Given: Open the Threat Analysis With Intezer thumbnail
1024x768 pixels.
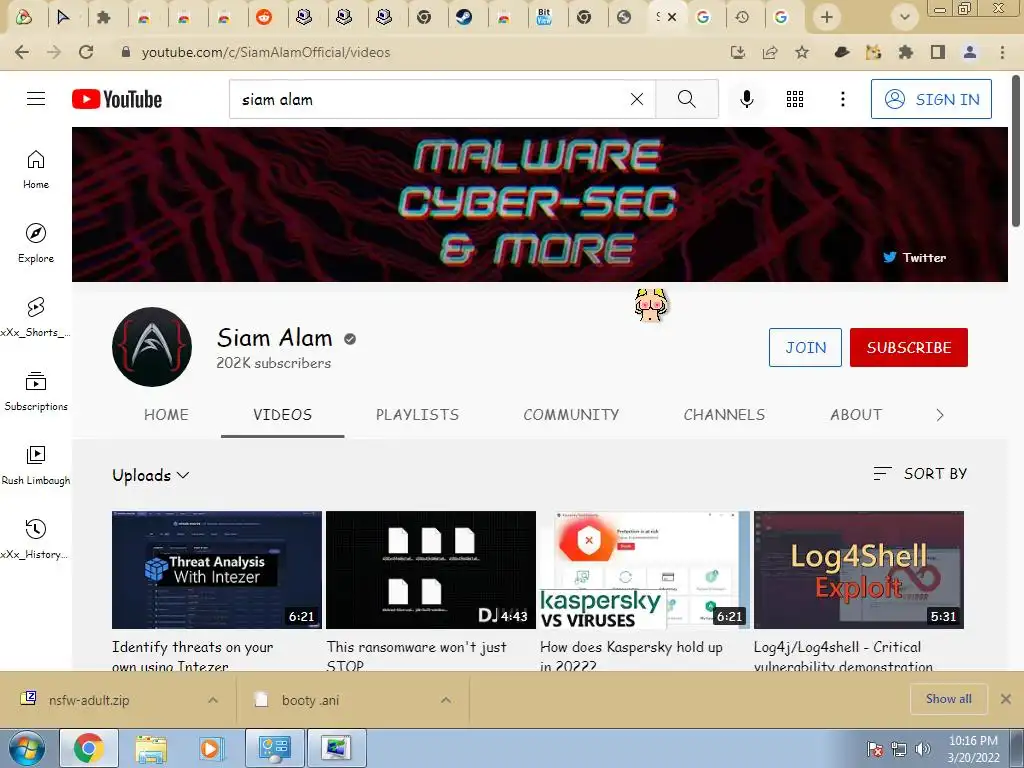Looking at the screenshot, I should coord(217,569).
